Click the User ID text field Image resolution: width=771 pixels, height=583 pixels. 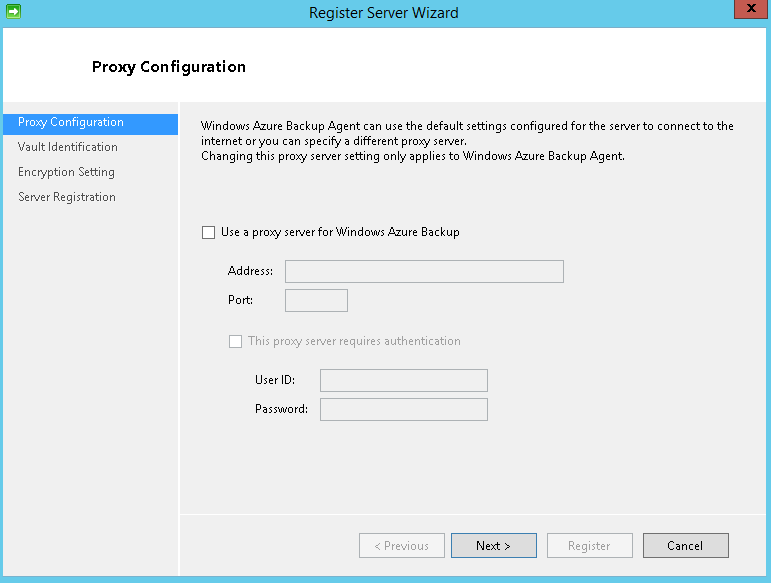pyautogui.click(x=404, y=380)
